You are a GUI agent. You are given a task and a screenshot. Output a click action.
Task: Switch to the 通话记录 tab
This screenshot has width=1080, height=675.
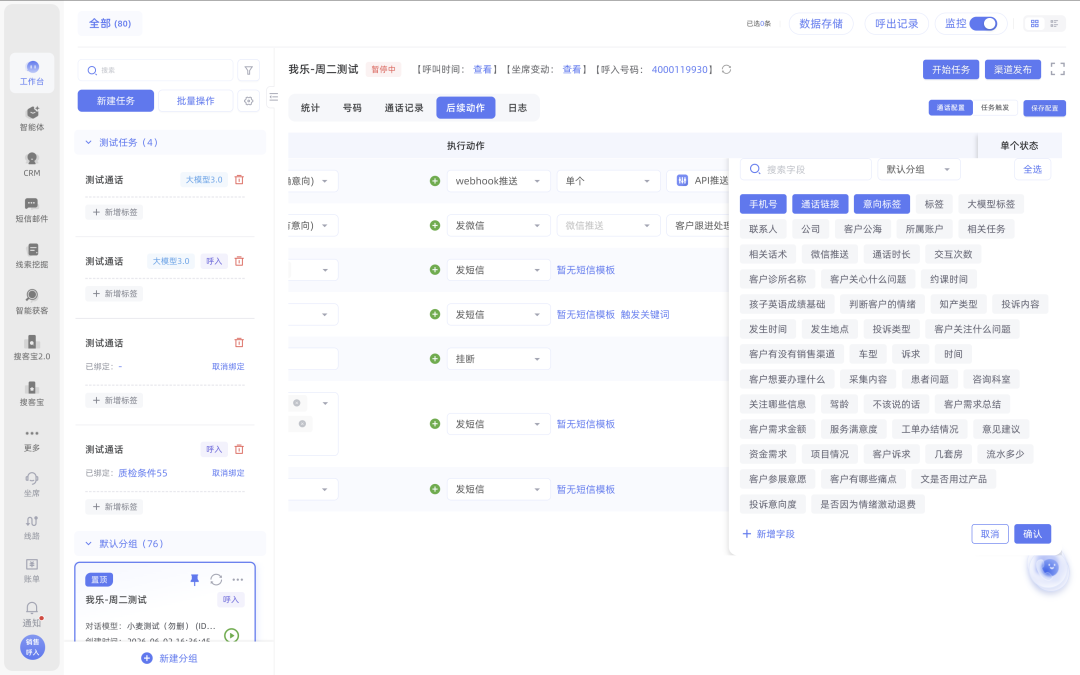[404, 108]
